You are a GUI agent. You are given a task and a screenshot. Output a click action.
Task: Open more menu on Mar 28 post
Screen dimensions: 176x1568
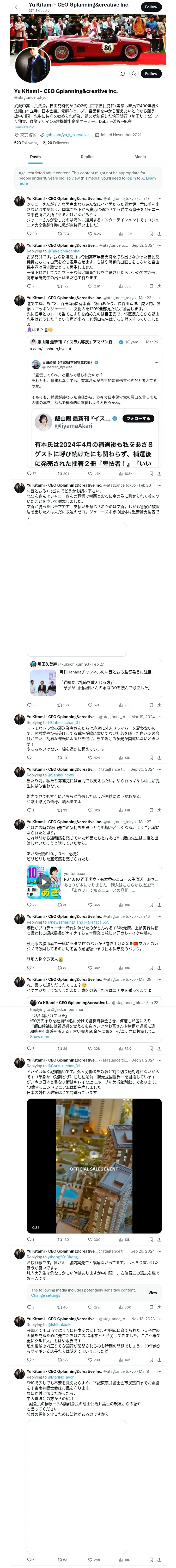click(x=160, y=996)
